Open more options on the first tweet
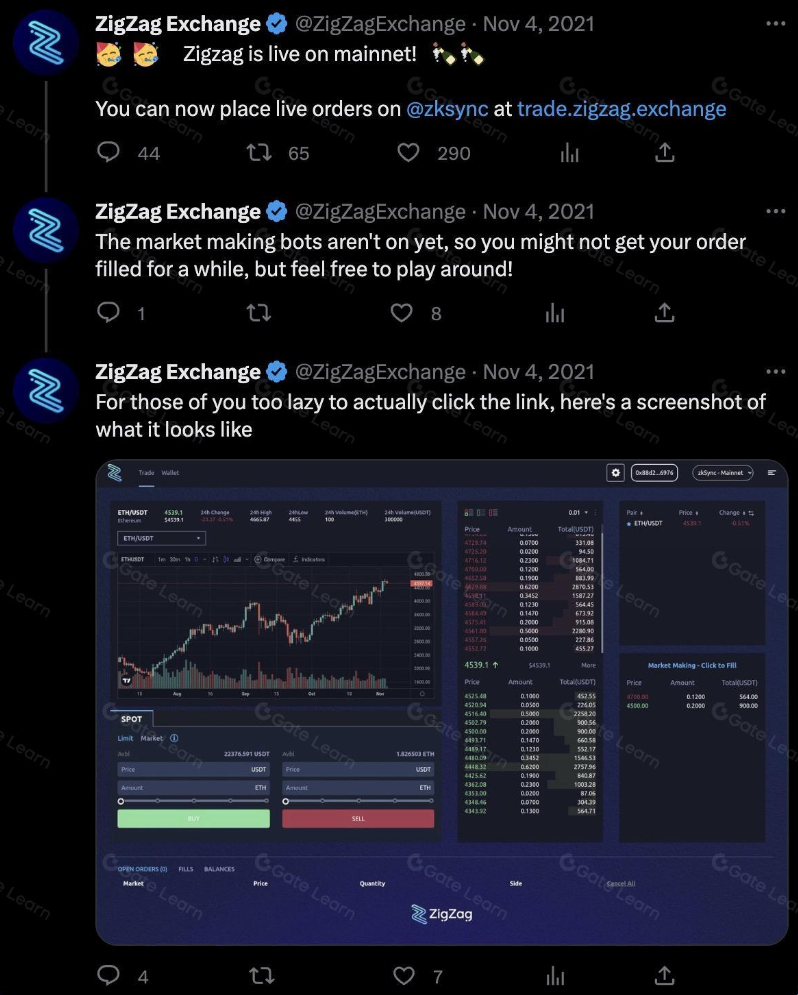 point(775,22)
